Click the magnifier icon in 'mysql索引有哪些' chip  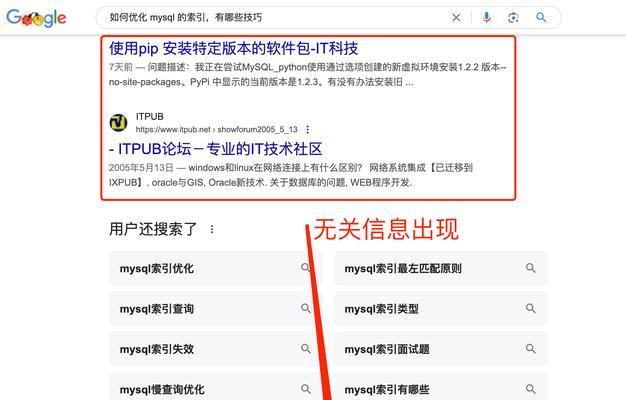[531, 389]
